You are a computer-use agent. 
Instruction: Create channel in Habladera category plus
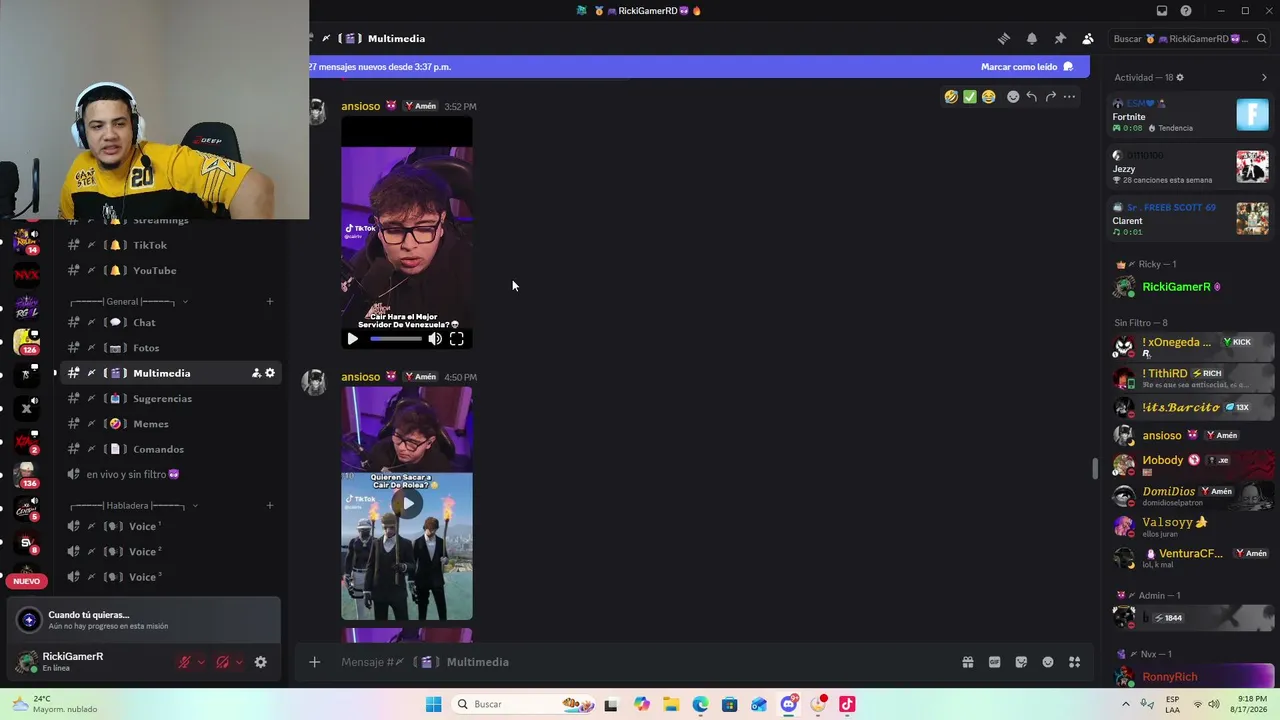[270, 506]
